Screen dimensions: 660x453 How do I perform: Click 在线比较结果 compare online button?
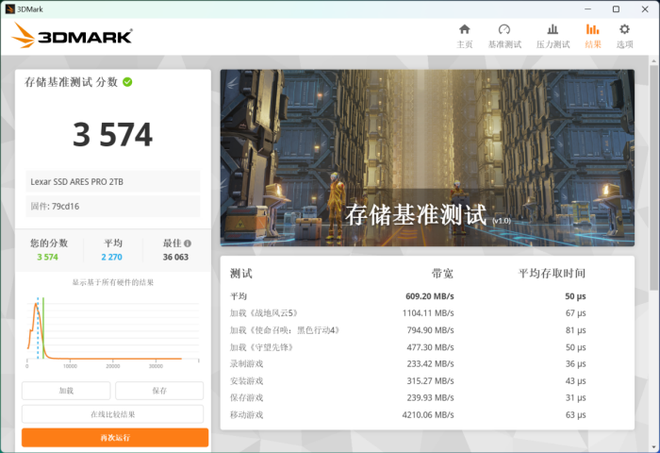[x=113, y=414]
